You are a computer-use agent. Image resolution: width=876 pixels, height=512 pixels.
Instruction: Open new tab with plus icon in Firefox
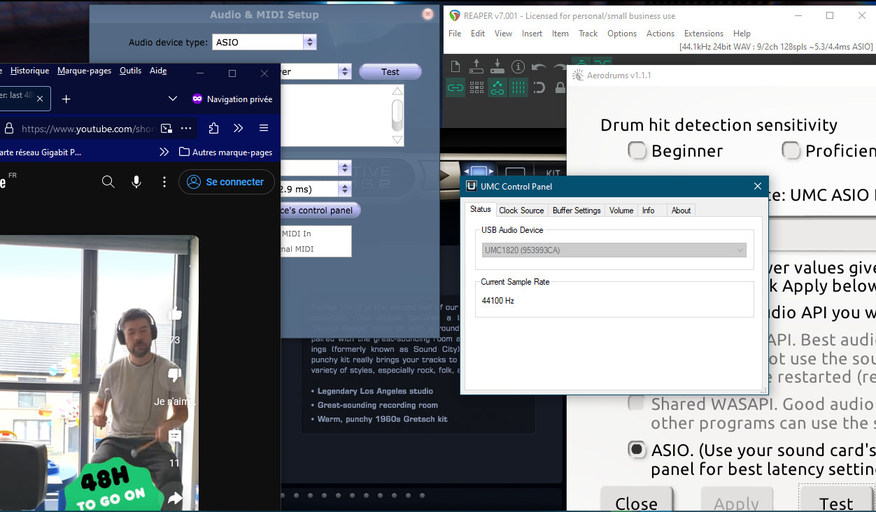tap(66, 99)
